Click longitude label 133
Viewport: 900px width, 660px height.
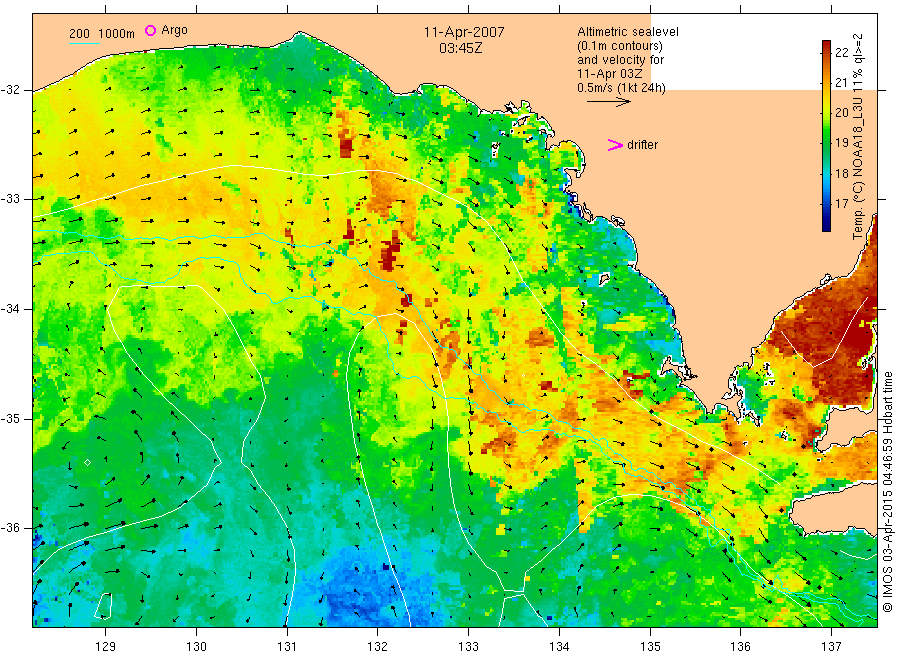pyautogui.click(x=468, y=647)
